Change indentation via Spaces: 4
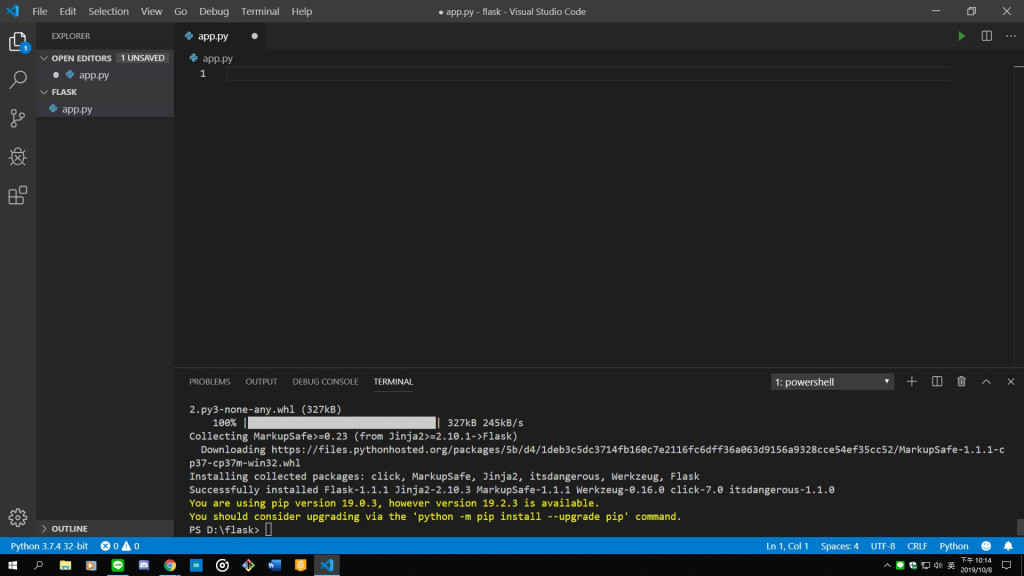 coord(839,546)
